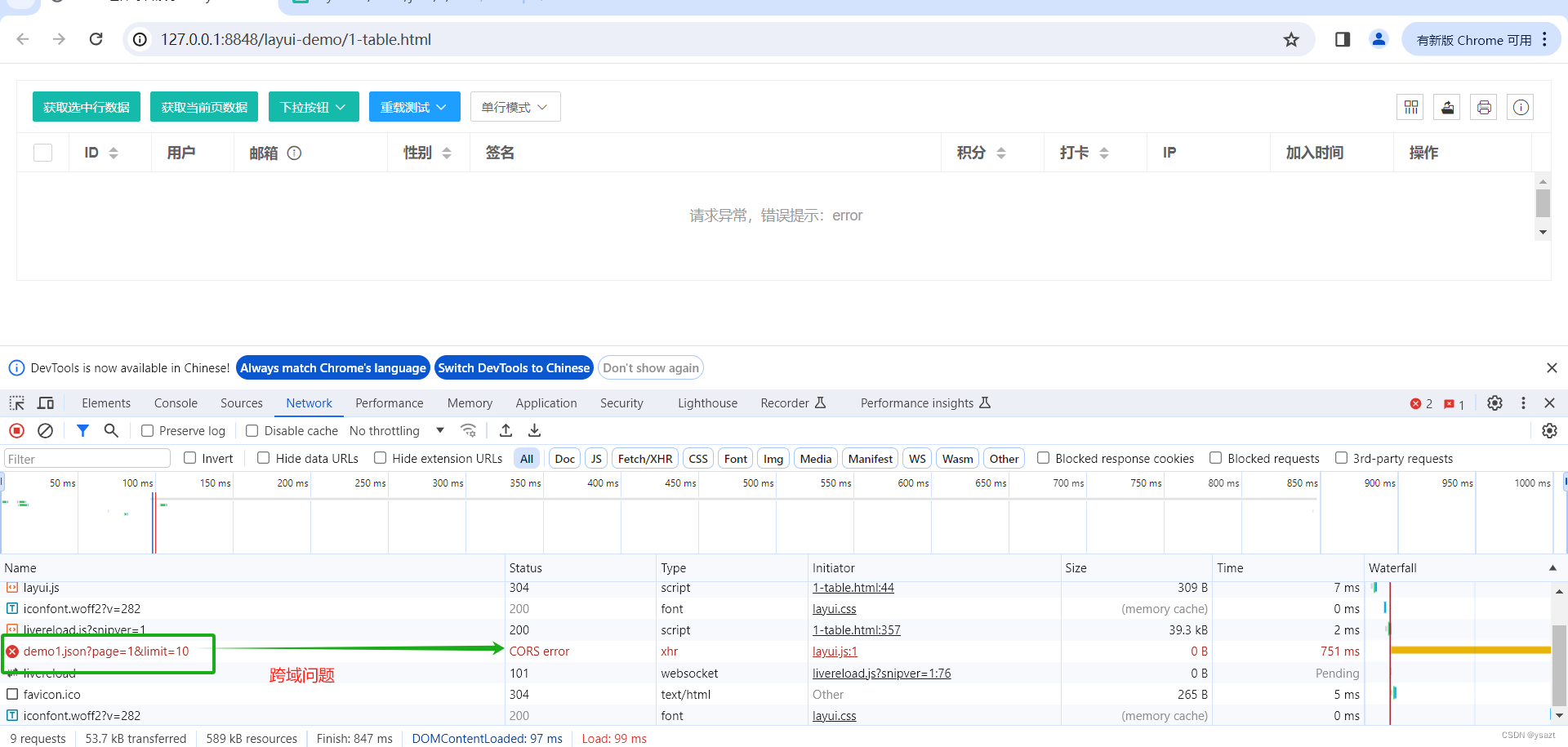Sort the table by 积分 column
Screen dimensions: 1568x747
point(1001,153)
